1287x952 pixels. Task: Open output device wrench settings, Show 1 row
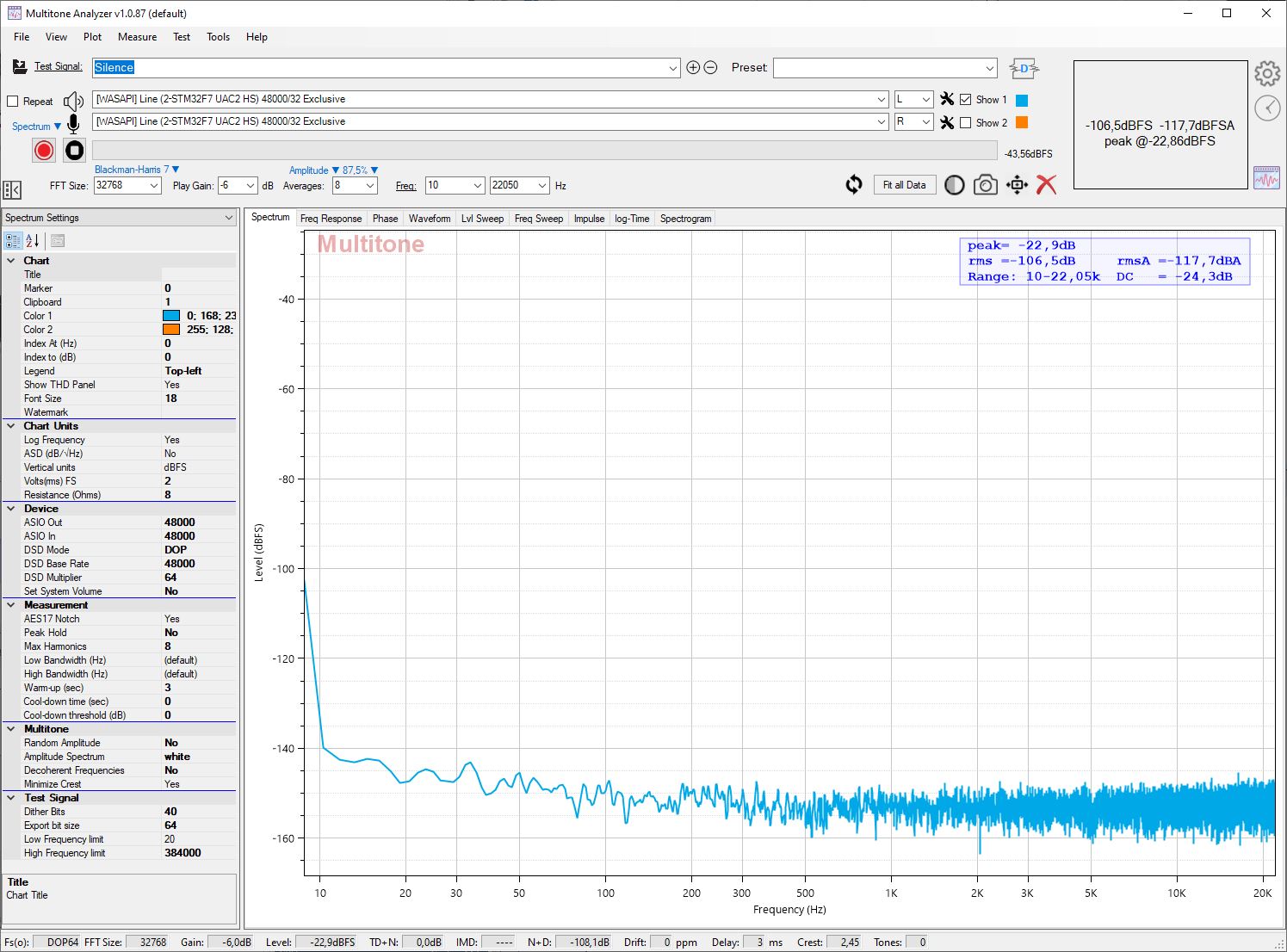click(x=947, y=99)
